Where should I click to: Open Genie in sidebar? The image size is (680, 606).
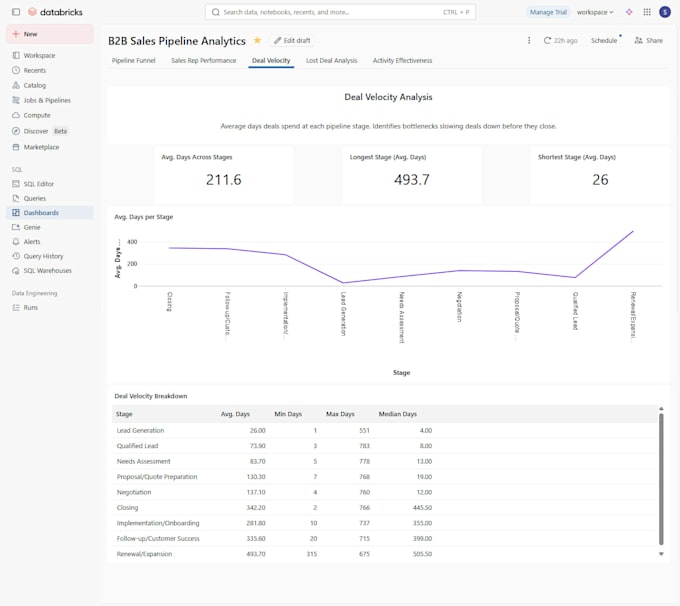tap(49, 227)
